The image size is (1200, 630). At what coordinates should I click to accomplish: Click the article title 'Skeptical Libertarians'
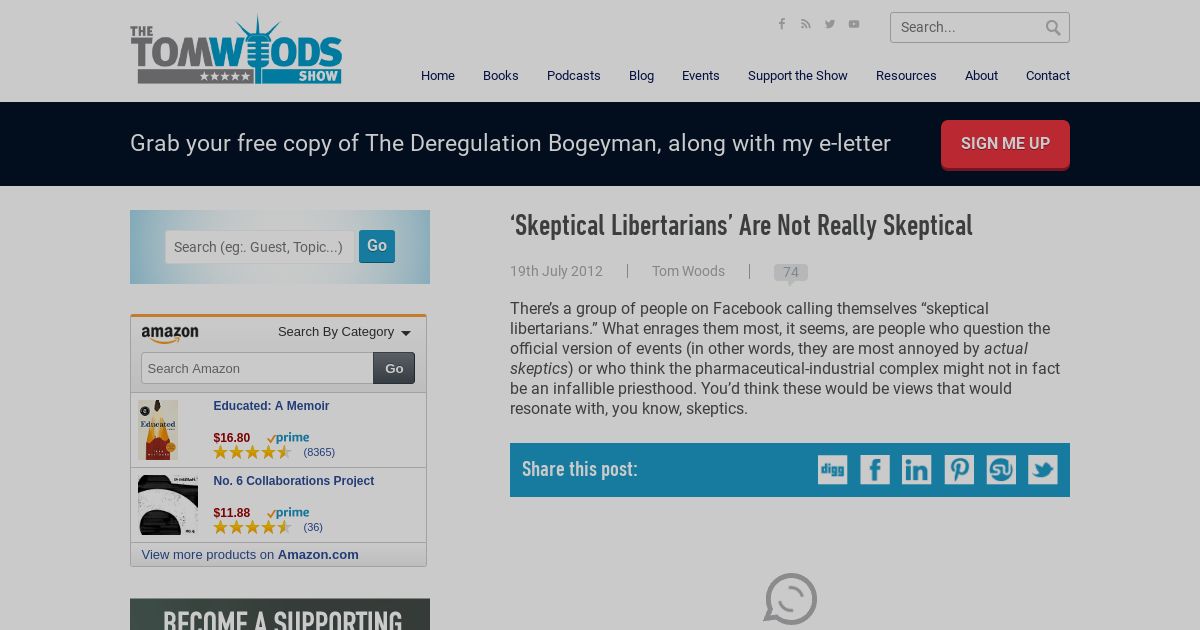click(x=741, y=225)
